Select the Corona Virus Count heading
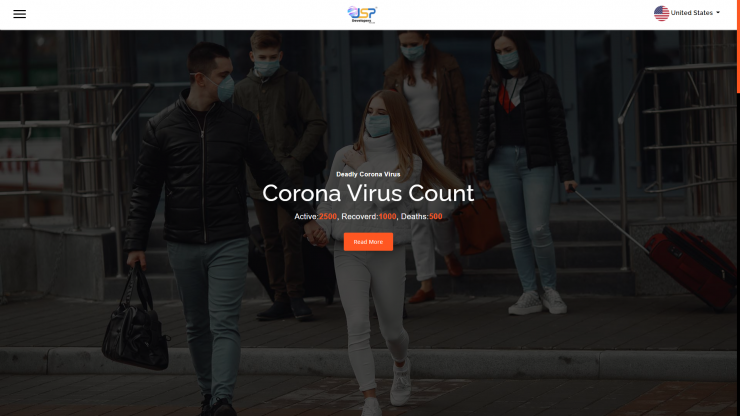Image resolution: width=740 pixels, height=416 pixels. pos(368,193)
